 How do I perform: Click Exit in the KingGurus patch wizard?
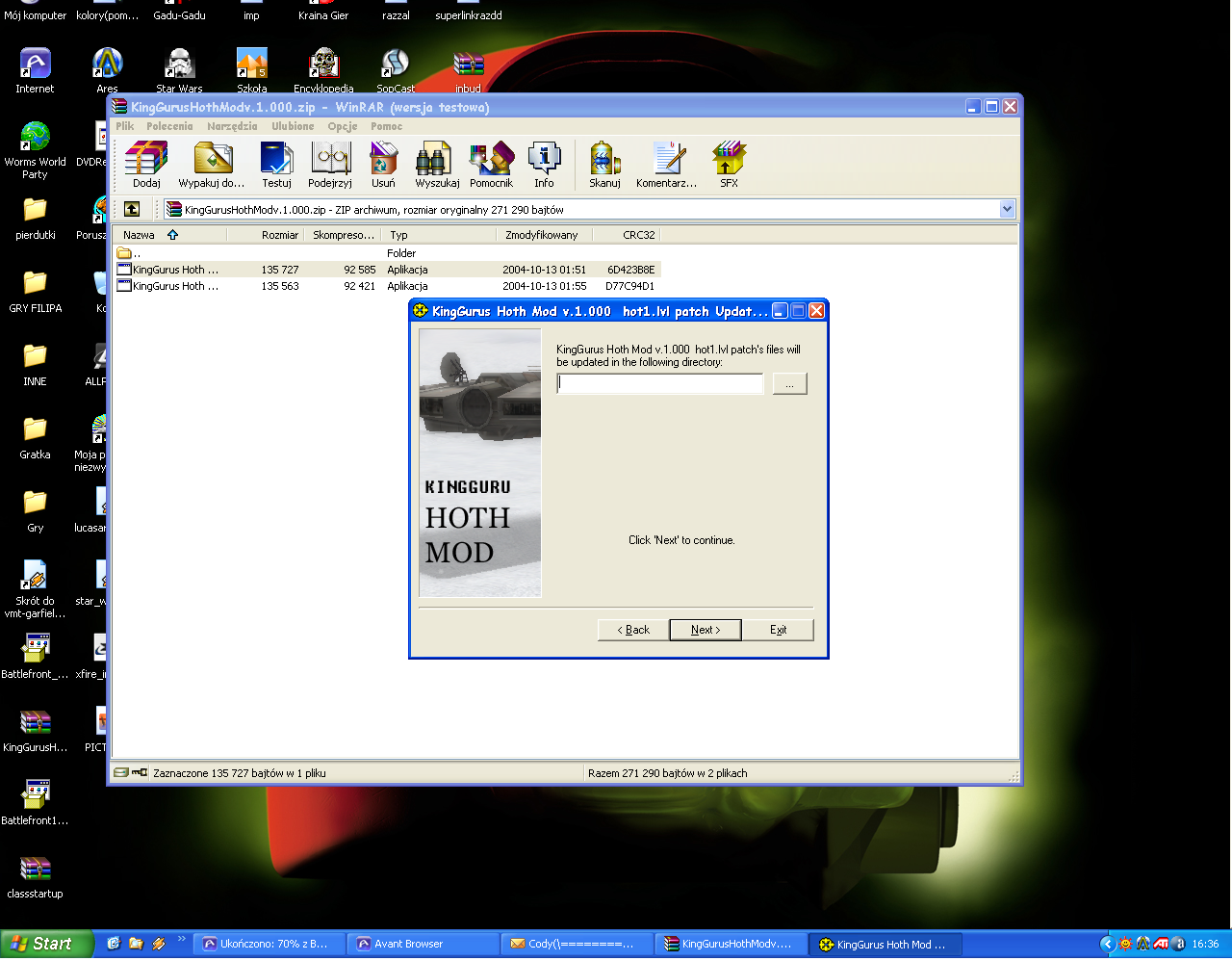778,629
